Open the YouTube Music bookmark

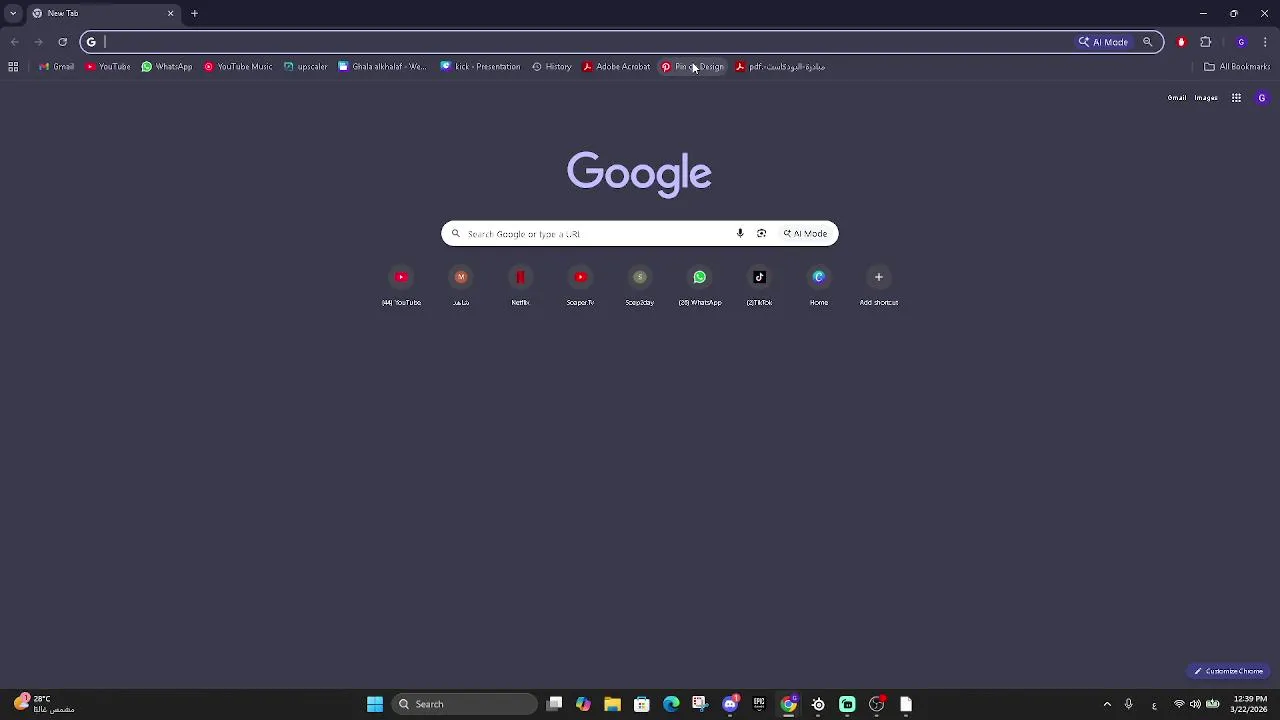pyautogui.click(x=238, y=67)
